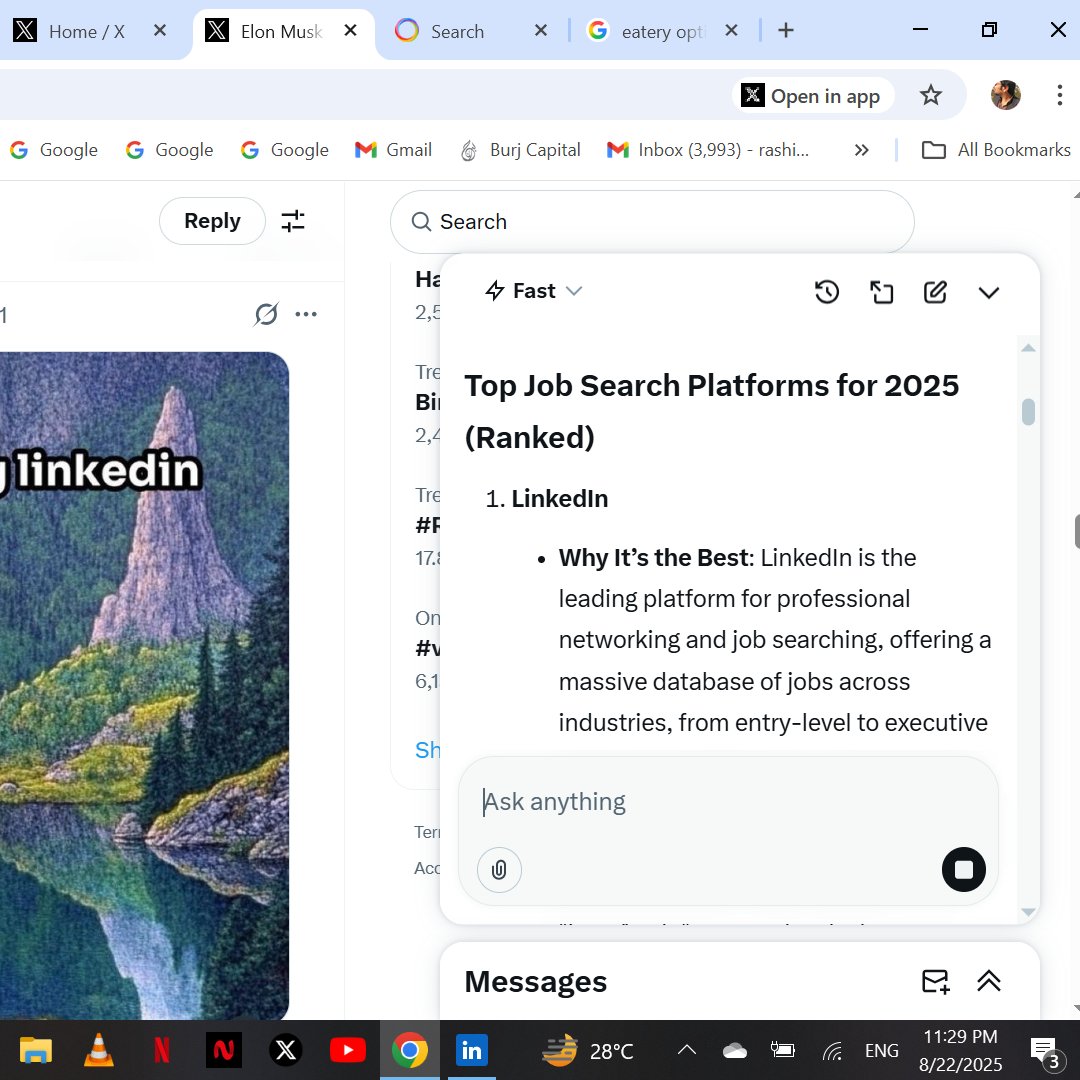Close the Home / X tab
This screenshot has width=1080, height=1080.
point(160,30)
